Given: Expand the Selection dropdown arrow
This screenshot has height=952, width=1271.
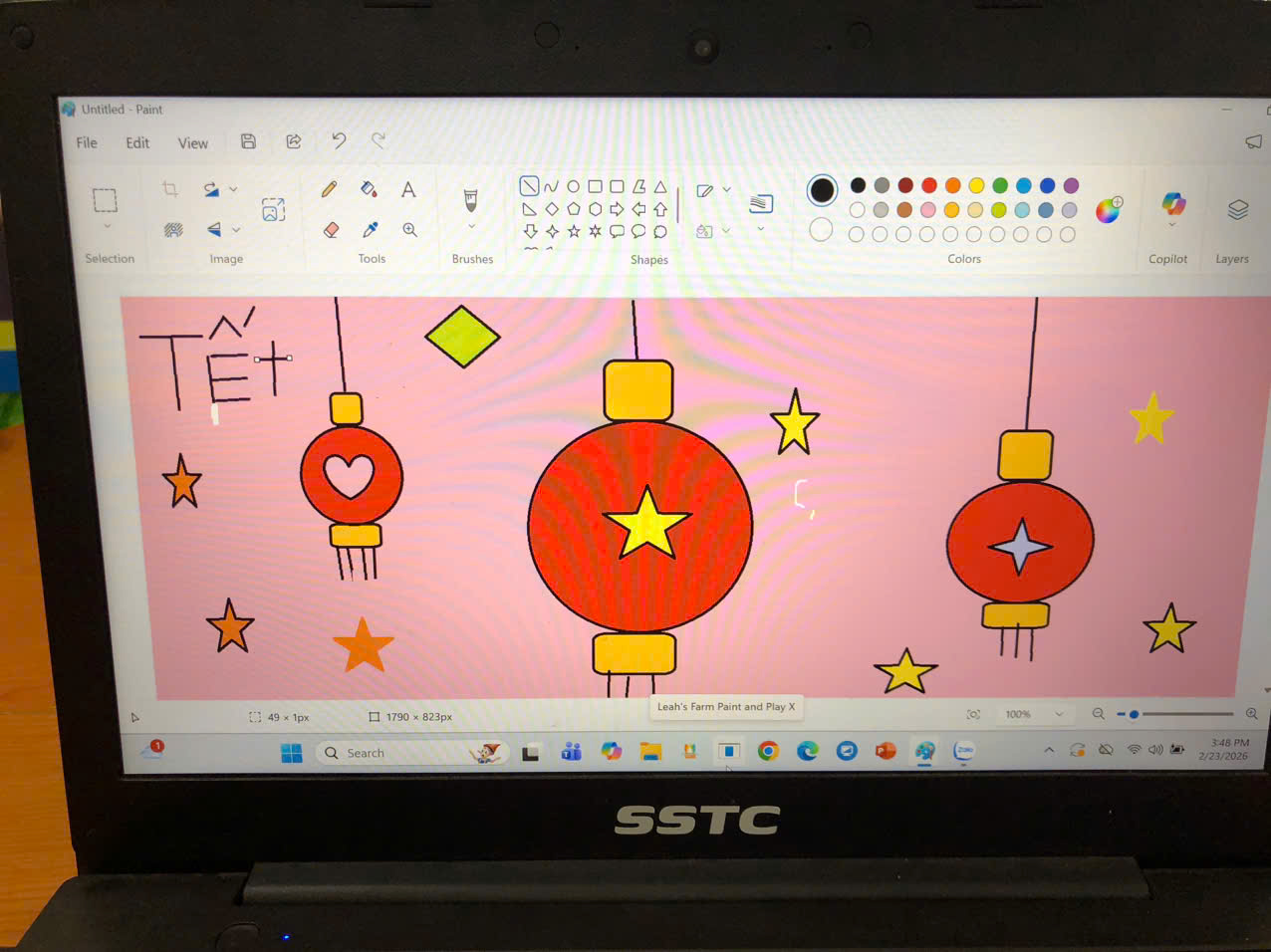Looking at the screenshot, I should pyautogui.click(x=107, y=228).
